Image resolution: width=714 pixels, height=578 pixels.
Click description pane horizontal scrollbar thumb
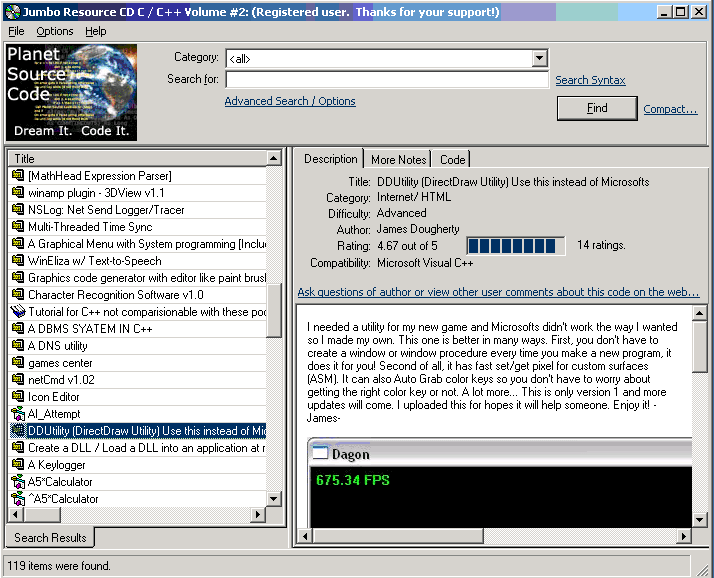[x=398, y=536]
